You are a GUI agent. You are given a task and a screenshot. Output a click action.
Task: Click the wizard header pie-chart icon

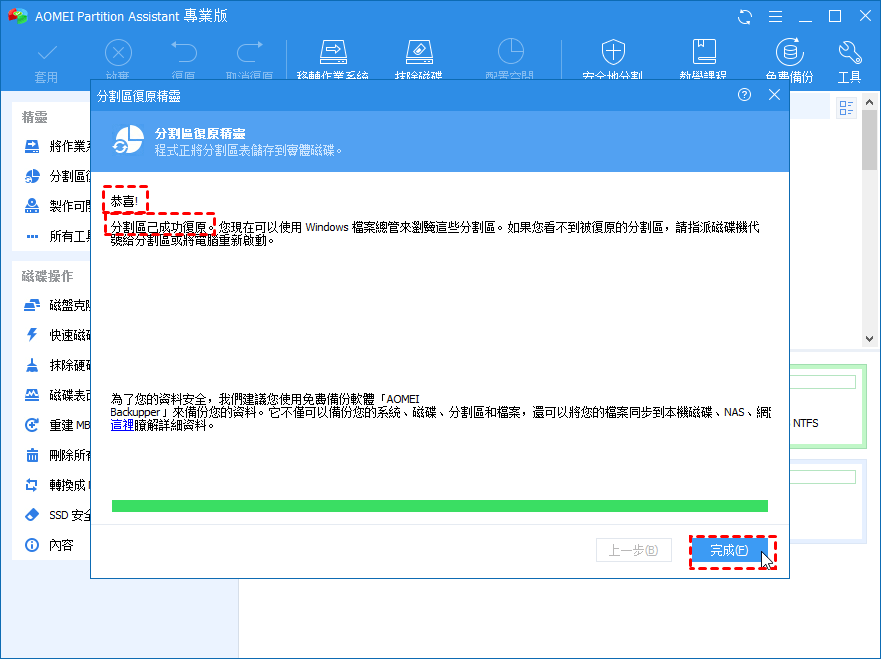click(x=128, y=140)
